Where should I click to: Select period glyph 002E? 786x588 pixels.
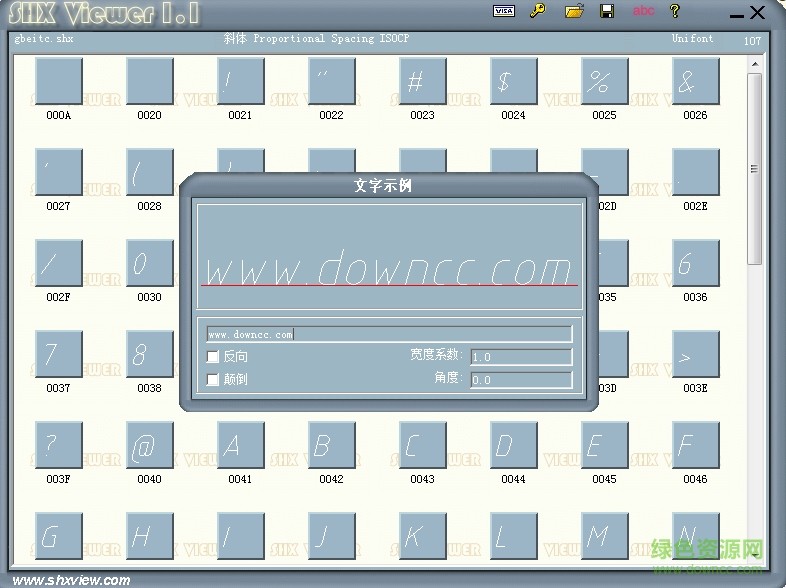click(695, 172)
